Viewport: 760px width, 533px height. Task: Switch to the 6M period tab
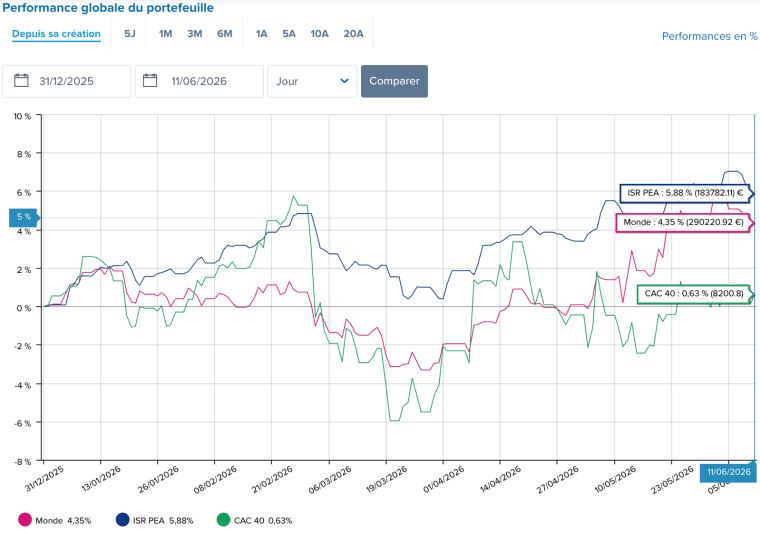click(224, 34)
